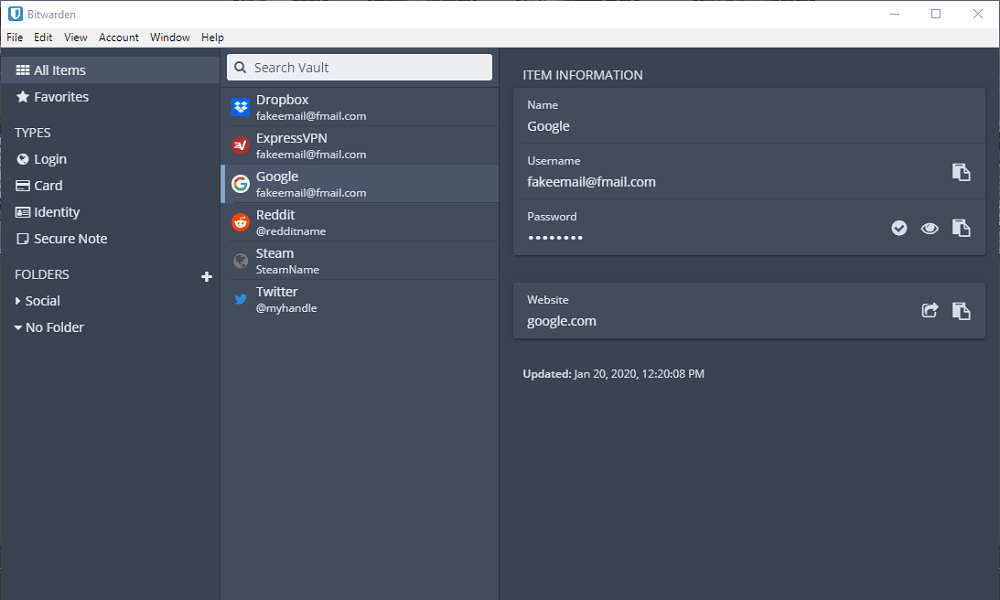Add a new folder with plus icon
Screen dimensions: 1000x600
[207, 276]
